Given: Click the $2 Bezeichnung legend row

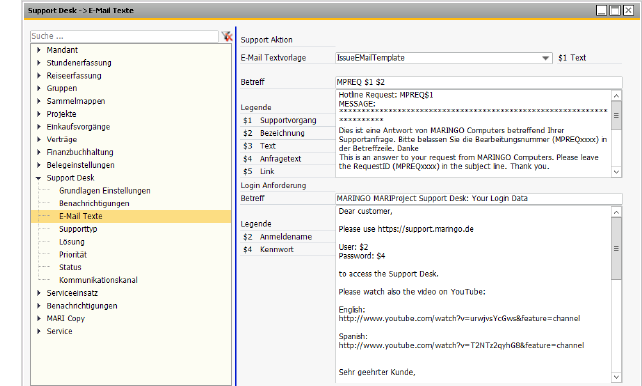Looking at the screenshot, I should (287, 133).
